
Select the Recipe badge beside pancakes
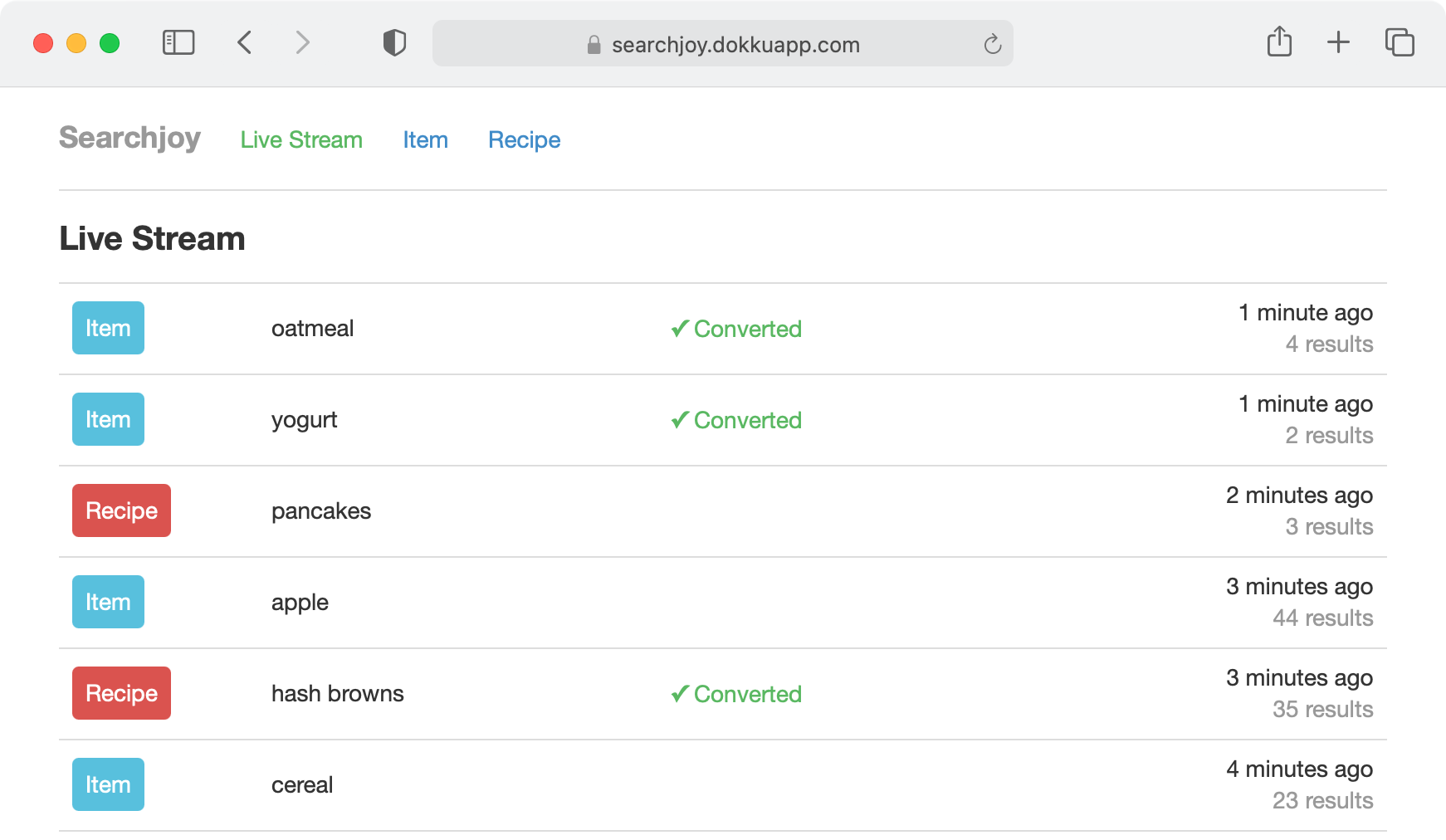click(121, 510)
